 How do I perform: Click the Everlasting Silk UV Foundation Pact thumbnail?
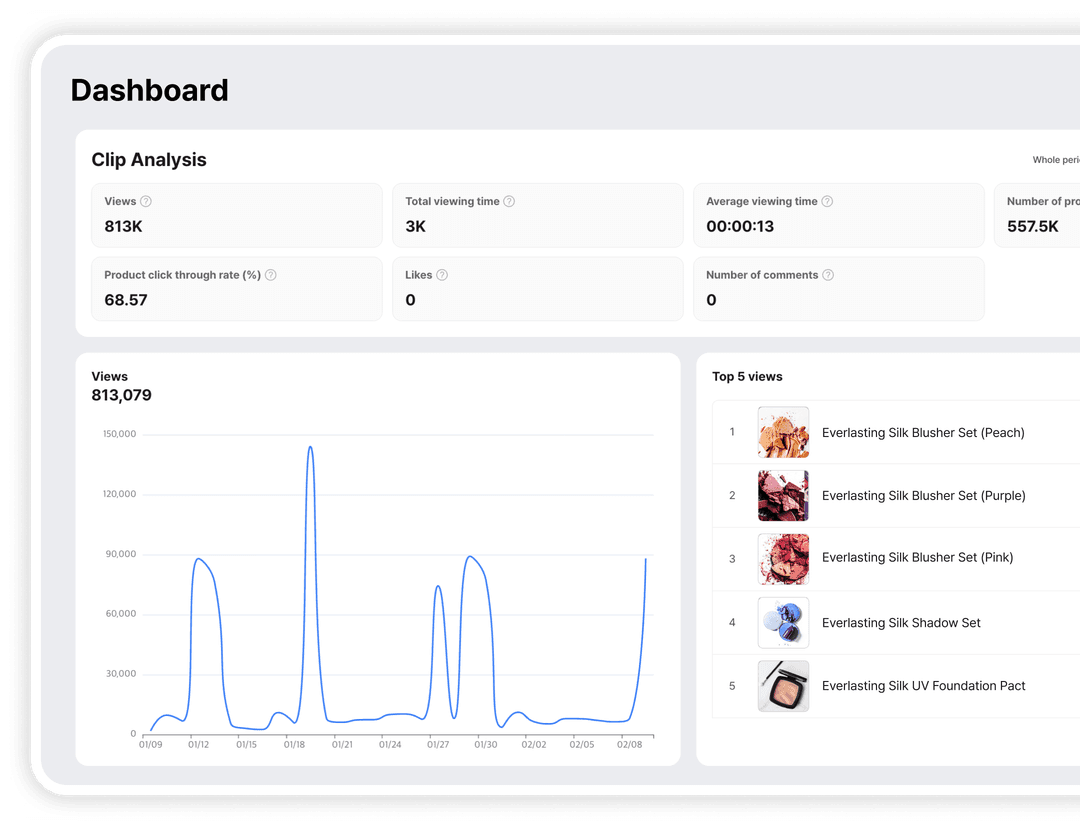tap(783, 686)
